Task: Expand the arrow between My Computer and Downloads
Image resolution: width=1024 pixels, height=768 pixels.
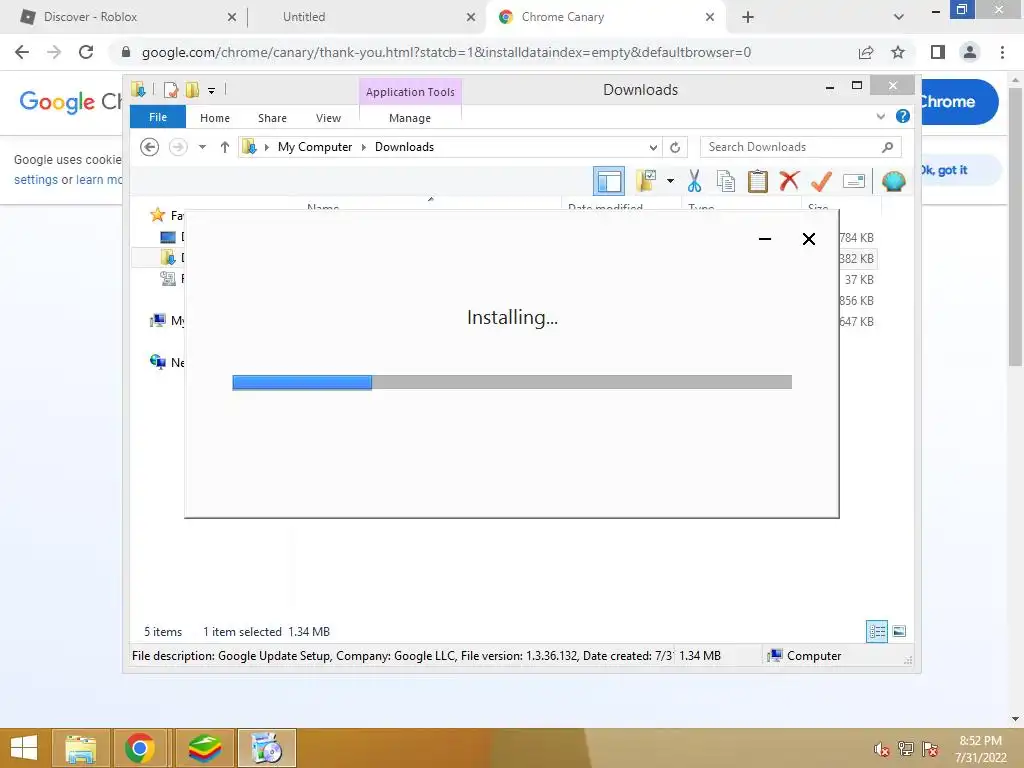Action: tap(364, 147)
